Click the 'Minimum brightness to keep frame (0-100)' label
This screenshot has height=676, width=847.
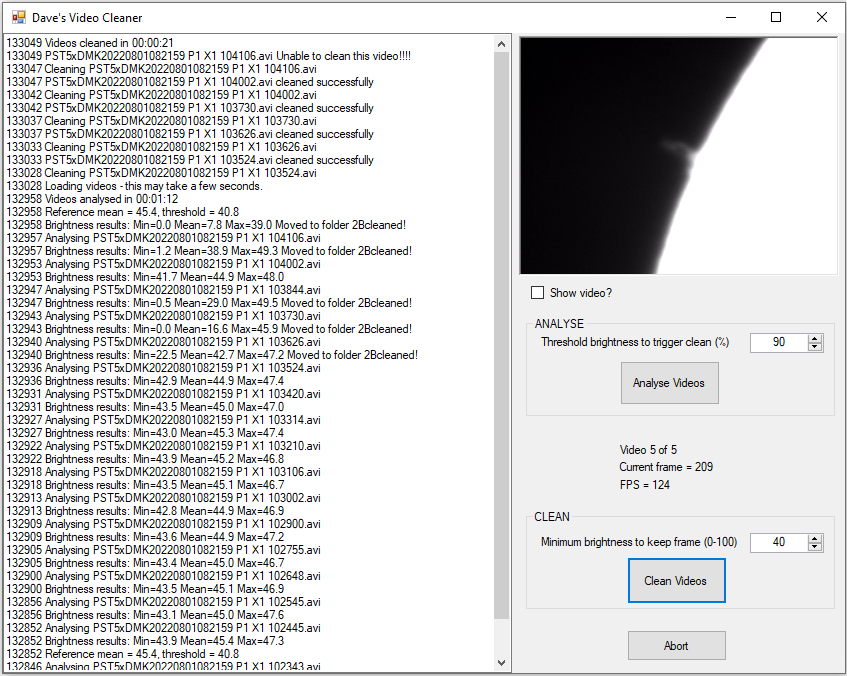tap(639, 542)
